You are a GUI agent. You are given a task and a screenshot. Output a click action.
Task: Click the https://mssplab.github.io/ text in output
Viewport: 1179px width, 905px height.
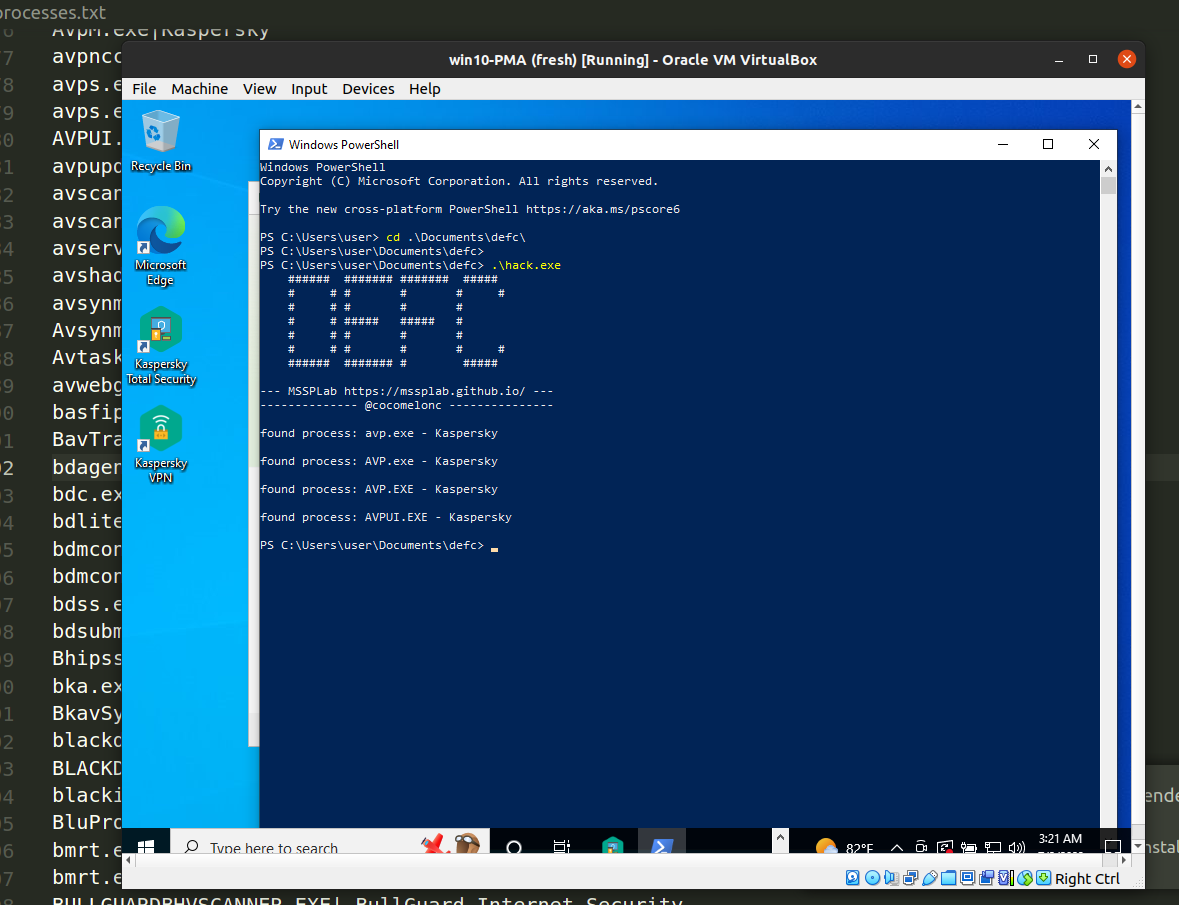[435, 391]
